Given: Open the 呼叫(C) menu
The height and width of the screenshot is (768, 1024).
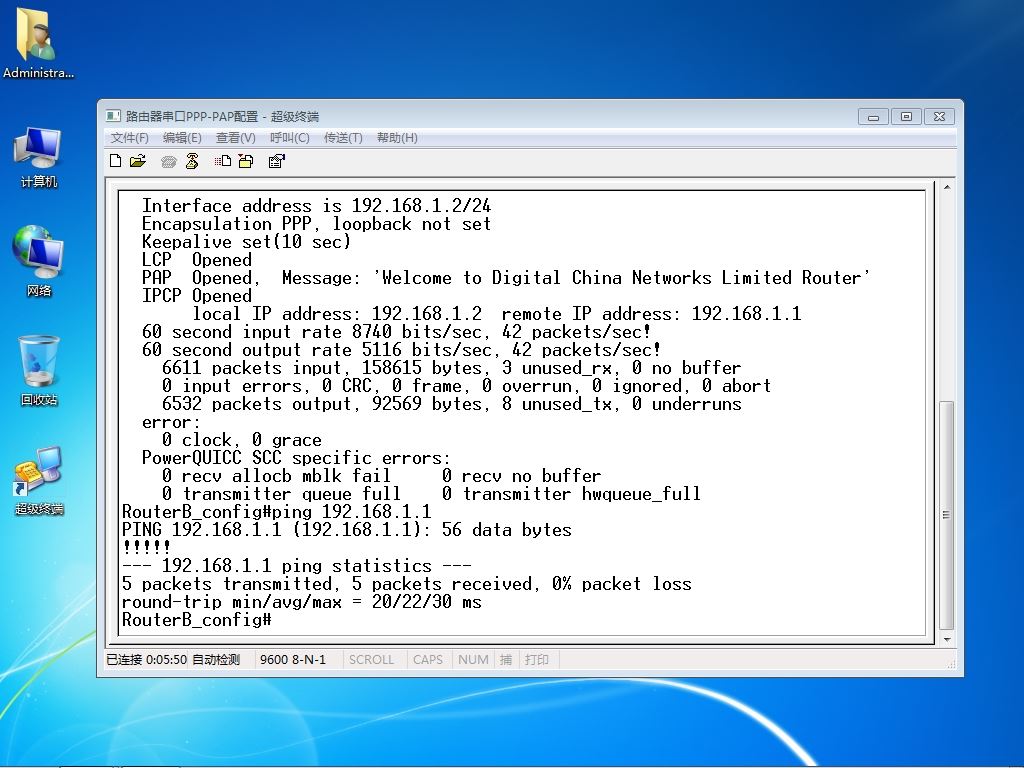Looking at the screenshot, I should coord(289,138).
